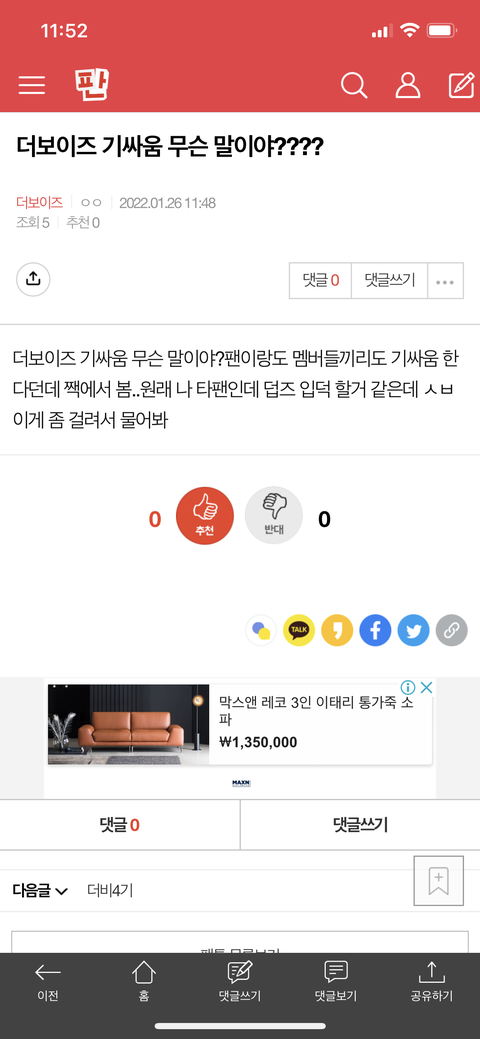Tap the Pann logo
This screenshot has width=480, height=1039.
pyautogui.click(x=92, y=85)
